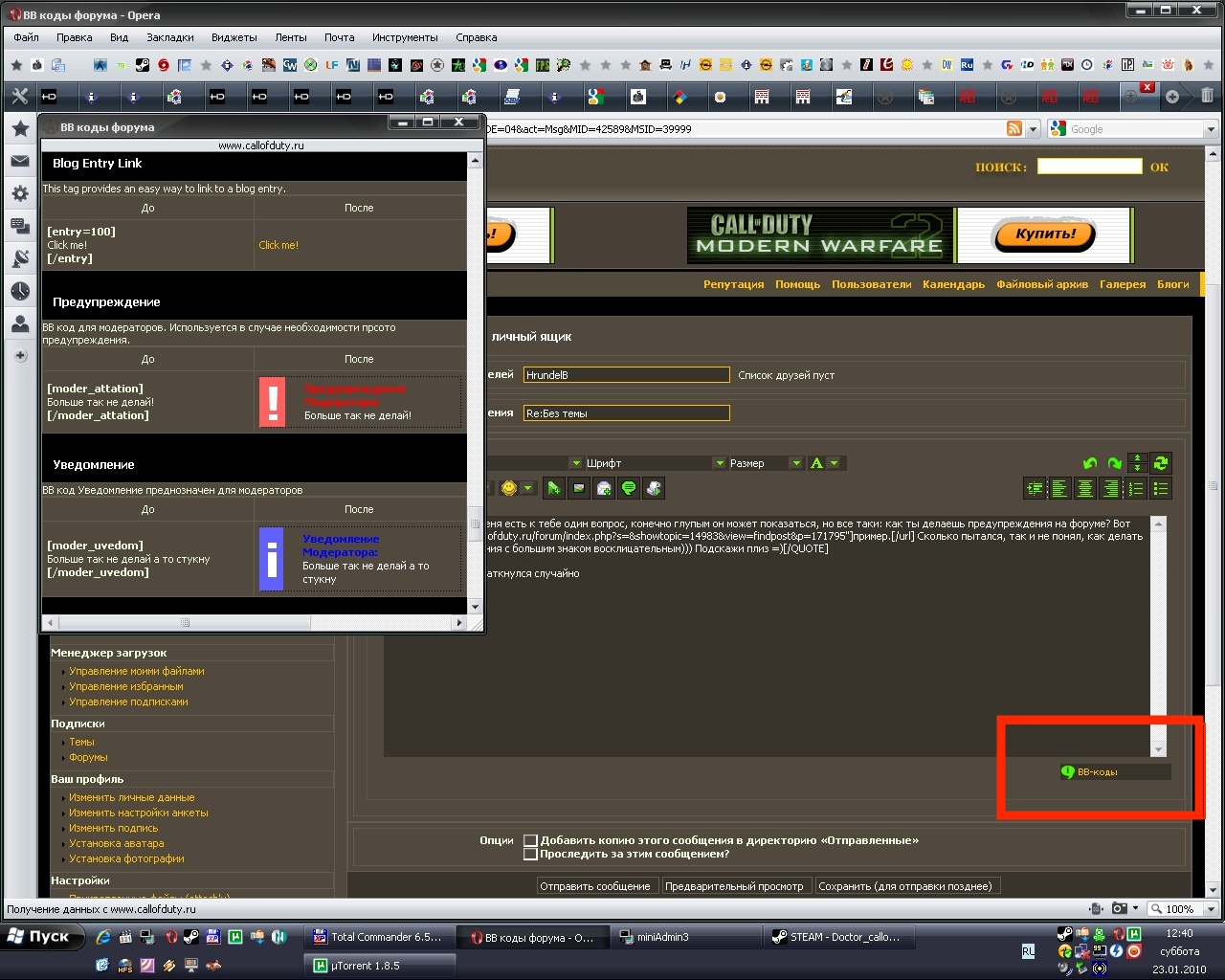The image size is (1225, 980).
Task: Indent the text in the editor
Action: pos(1035,489)
